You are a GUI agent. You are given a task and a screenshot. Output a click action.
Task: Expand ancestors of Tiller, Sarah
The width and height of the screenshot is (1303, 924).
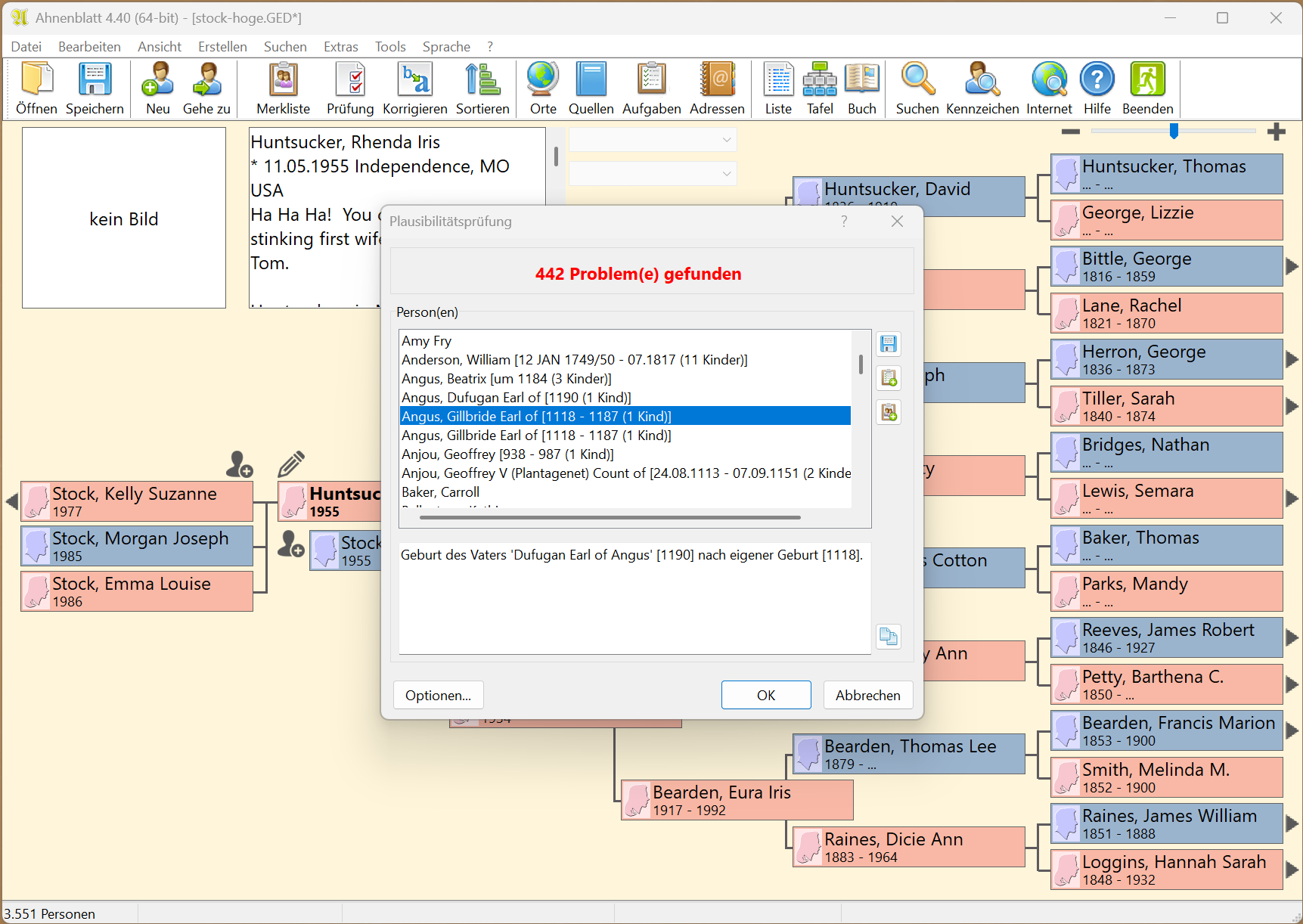pos(1292,406)
